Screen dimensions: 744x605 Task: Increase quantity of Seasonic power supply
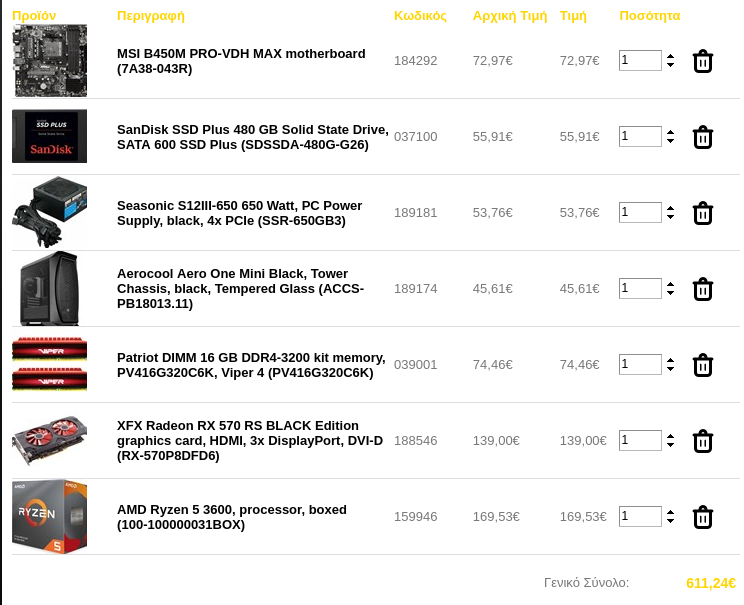click(x=670, y=208)
